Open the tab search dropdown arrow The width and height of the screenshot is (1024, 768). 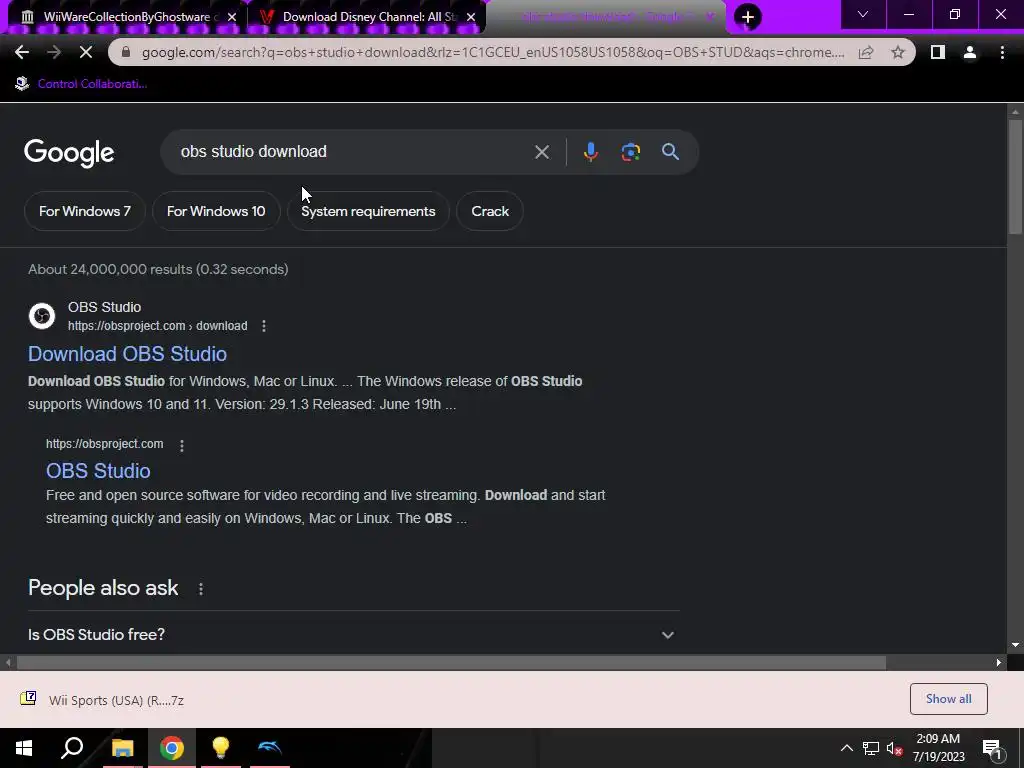point(863,14)
